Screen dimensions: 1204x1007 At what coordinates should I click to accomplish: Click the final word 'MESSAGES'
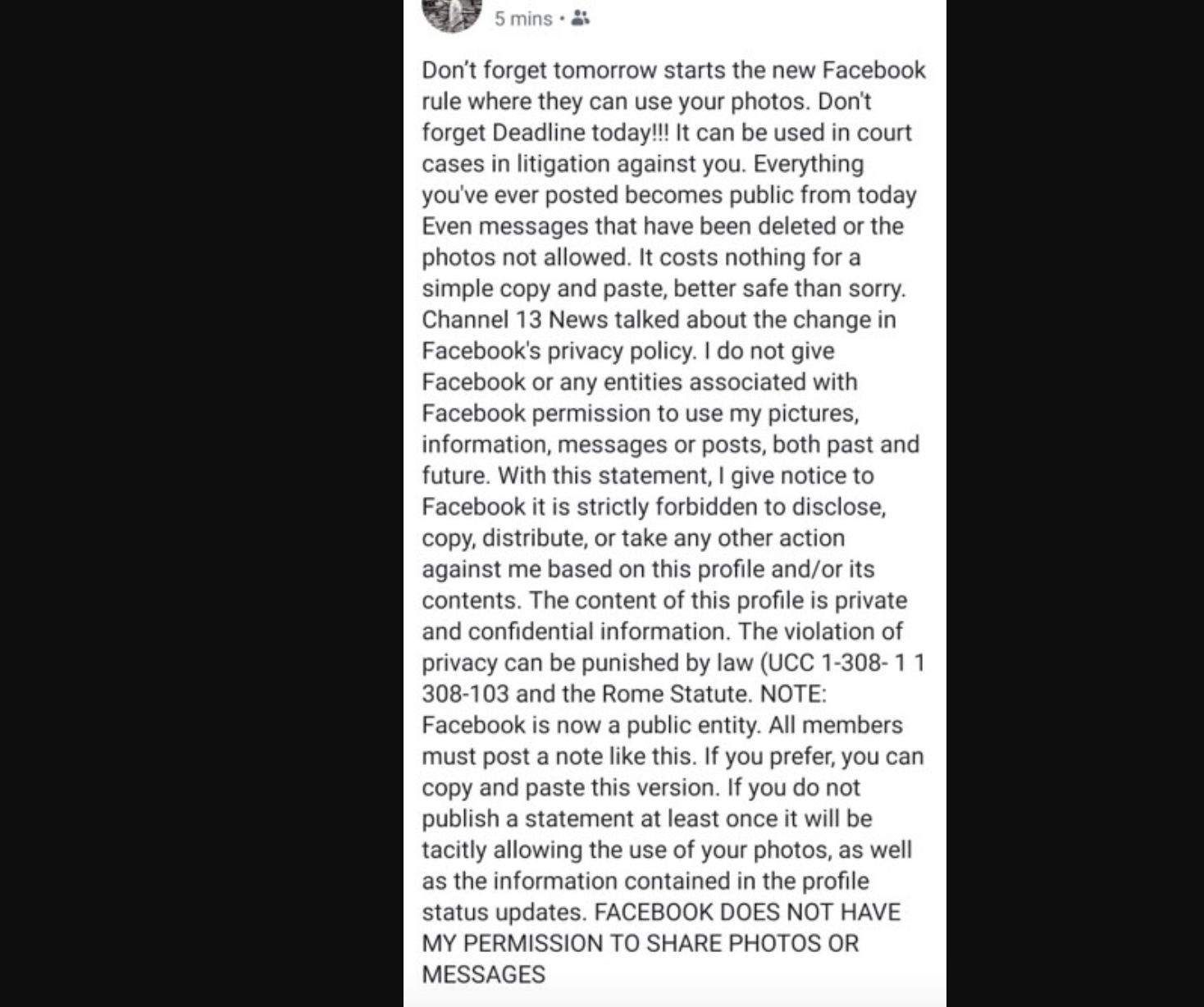tap(483, 974)
